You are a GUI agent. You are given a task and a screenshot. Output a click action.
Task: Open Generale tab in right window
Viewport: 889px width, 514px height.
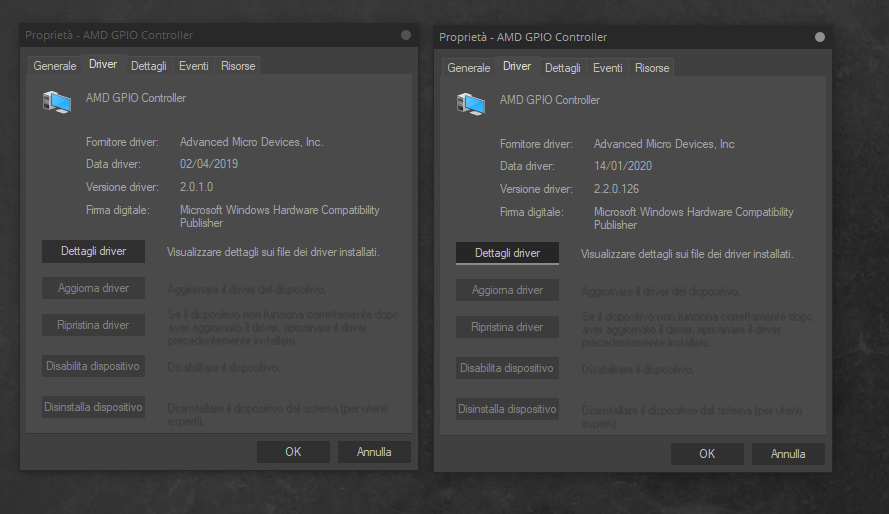pyautogui.click(x=468, y=67)
